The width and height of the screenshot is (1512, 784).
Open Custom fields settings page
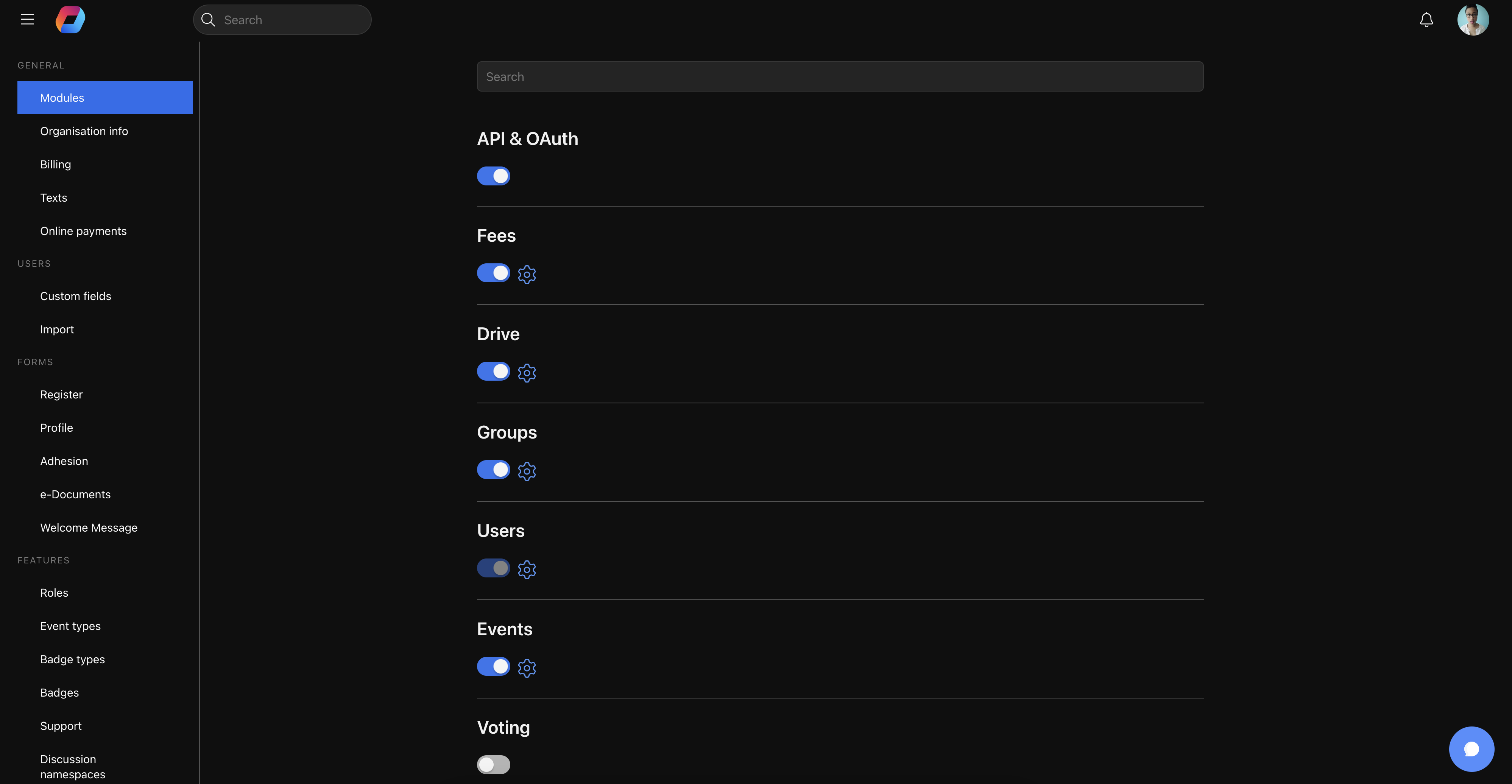75,296
